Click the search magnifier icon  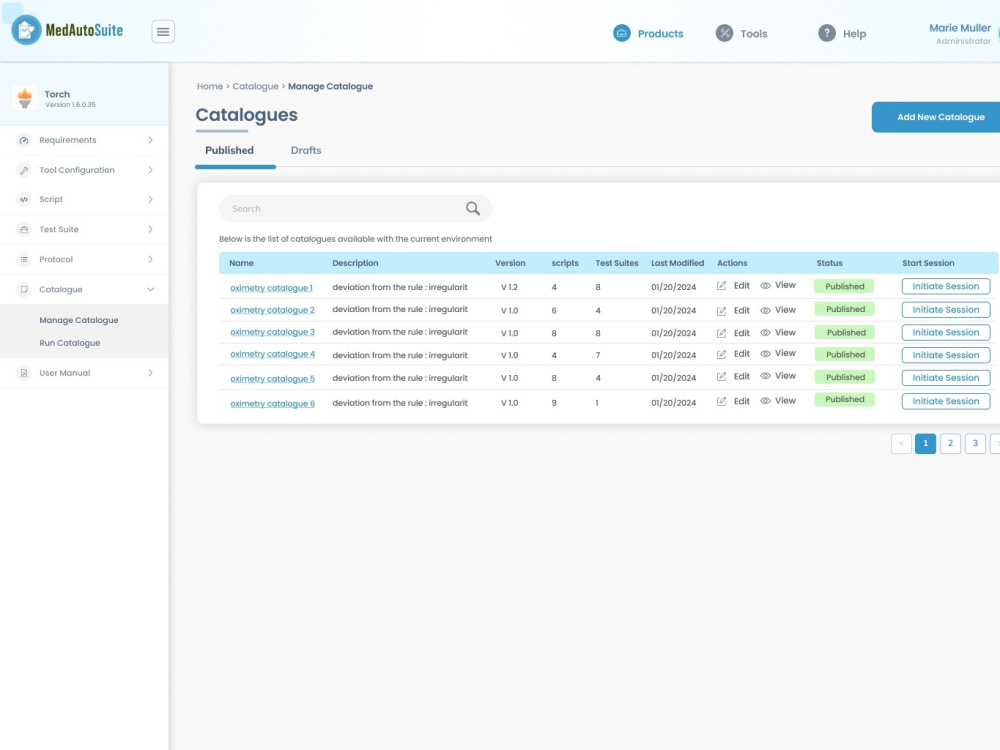pyautogui.click(x=473, y=209)
